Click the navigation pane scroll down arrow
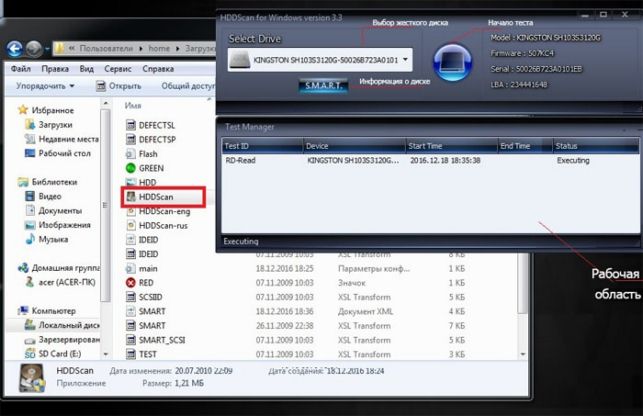This screenshot has width=643, height=416. [x=106, y=354]
